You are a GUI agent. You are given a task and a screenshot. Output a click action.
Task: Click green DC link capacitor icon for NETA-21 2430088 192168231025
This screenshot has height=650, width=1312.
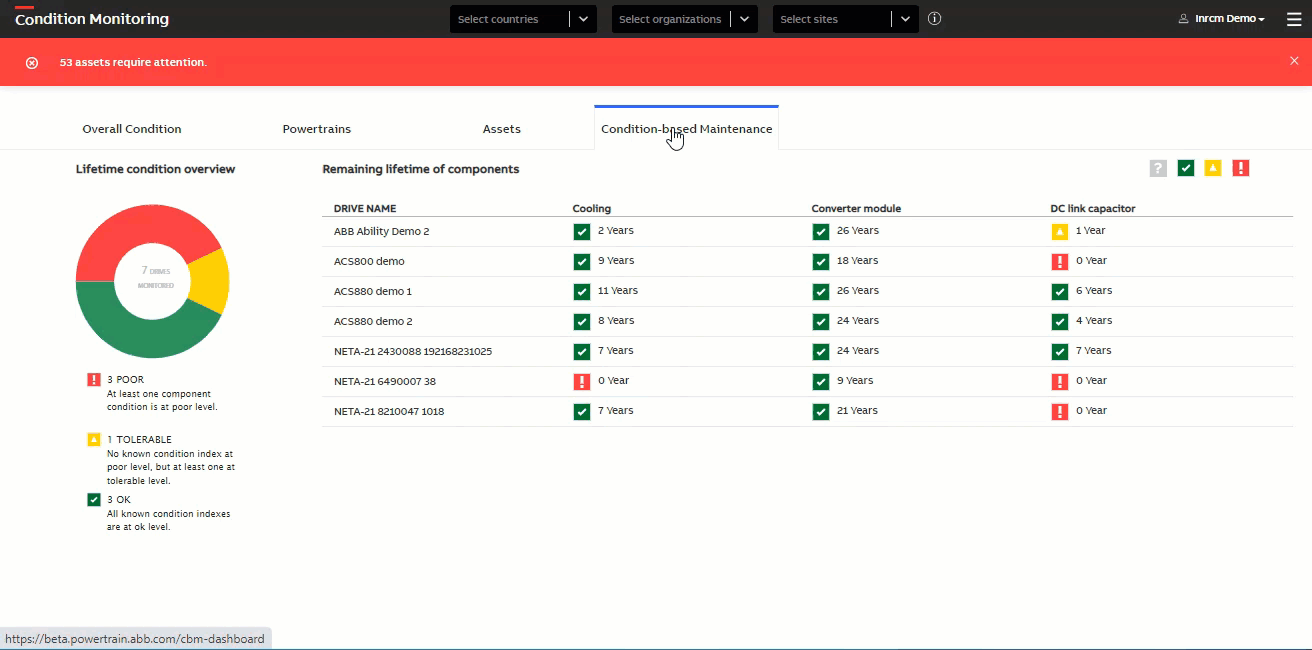point(1060,351)
